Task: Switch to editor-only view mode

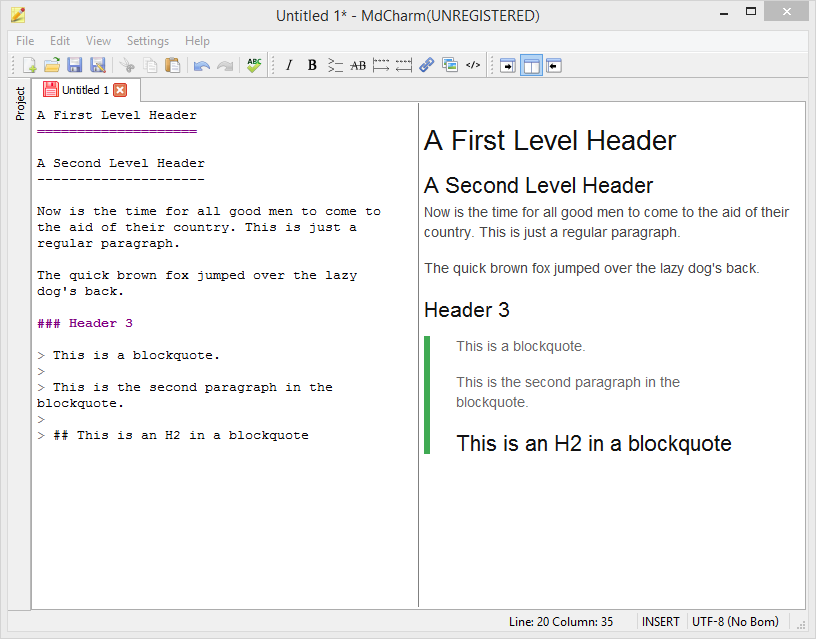Action: pos(508,66)
